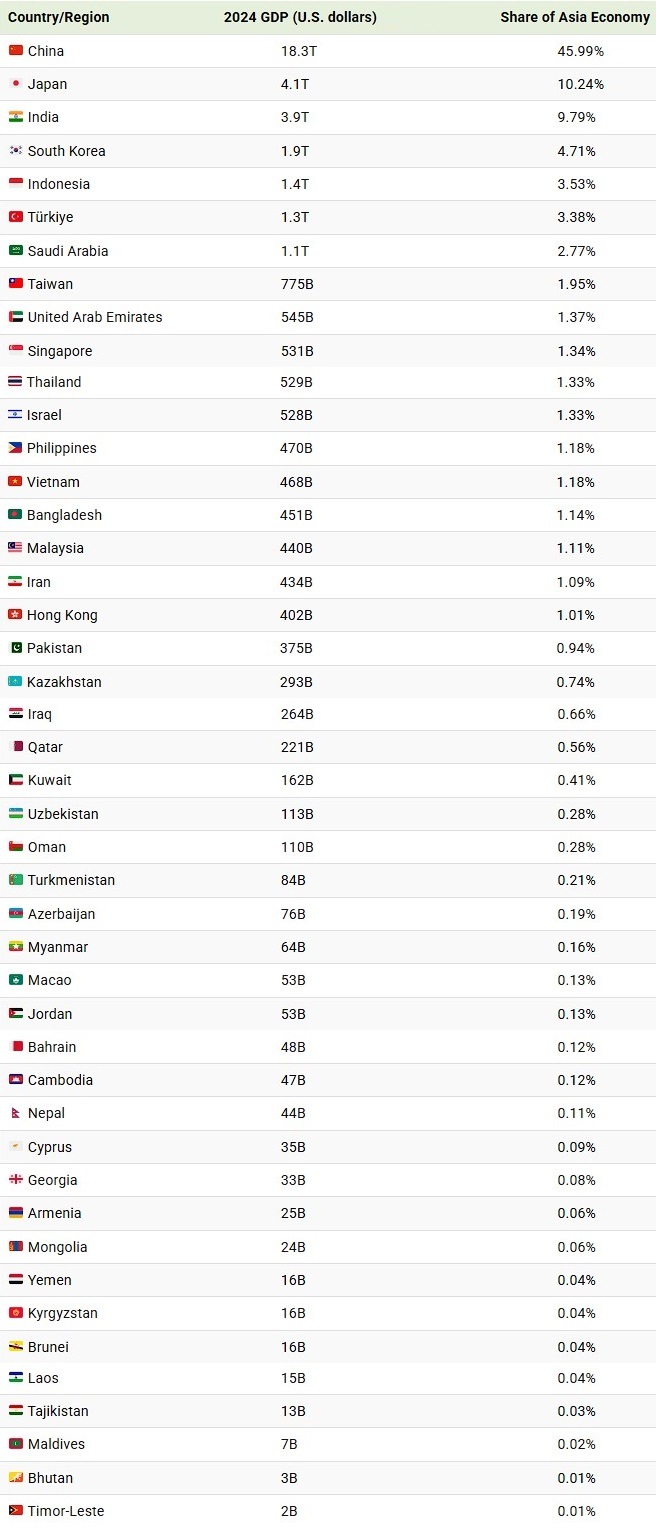Viewport: 656px width, 1533px height.
Task: Click the Nepal flag icon
Action: tap(15, 1113)
